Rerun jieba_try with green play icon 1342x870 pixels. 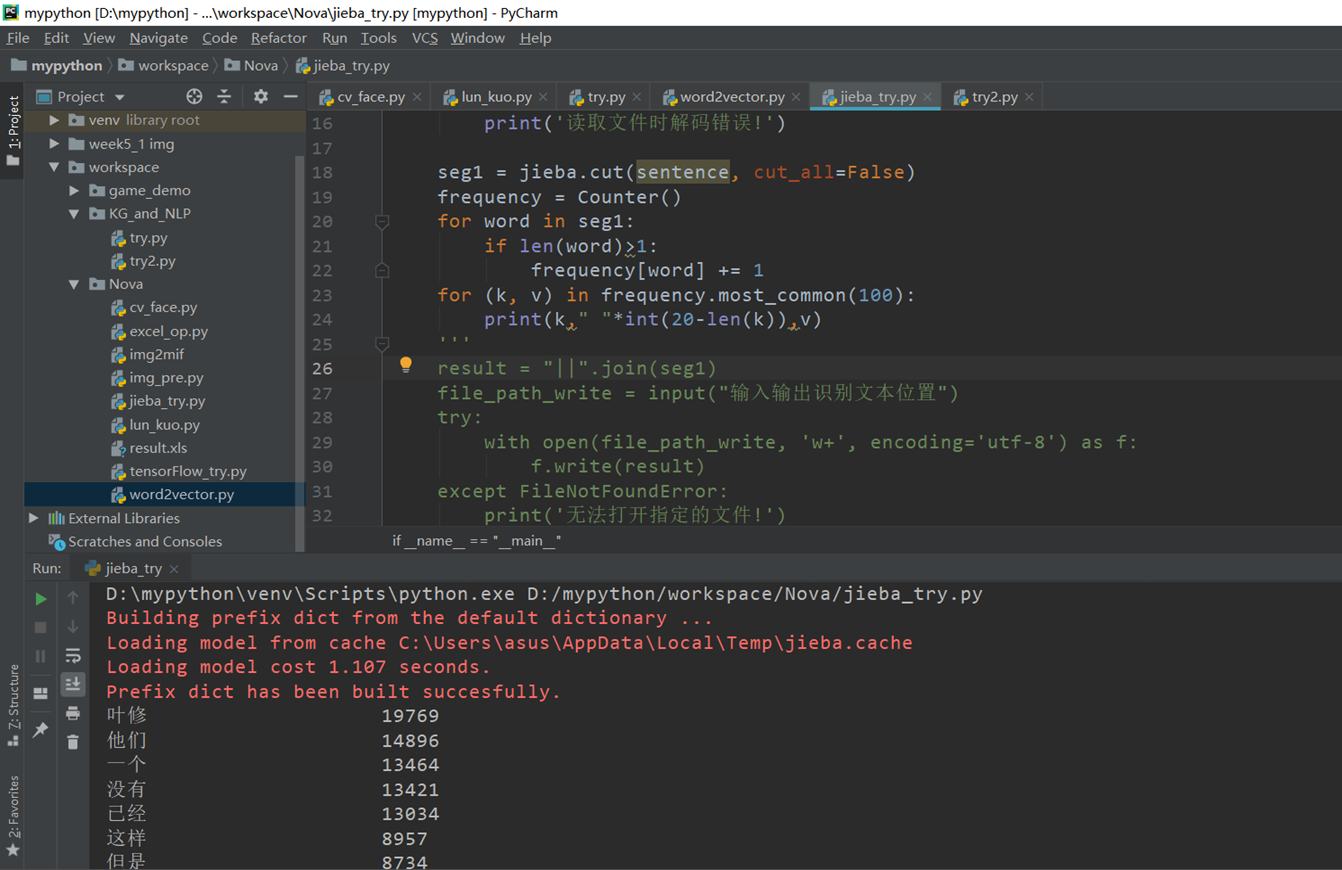(x=40, y=598)
